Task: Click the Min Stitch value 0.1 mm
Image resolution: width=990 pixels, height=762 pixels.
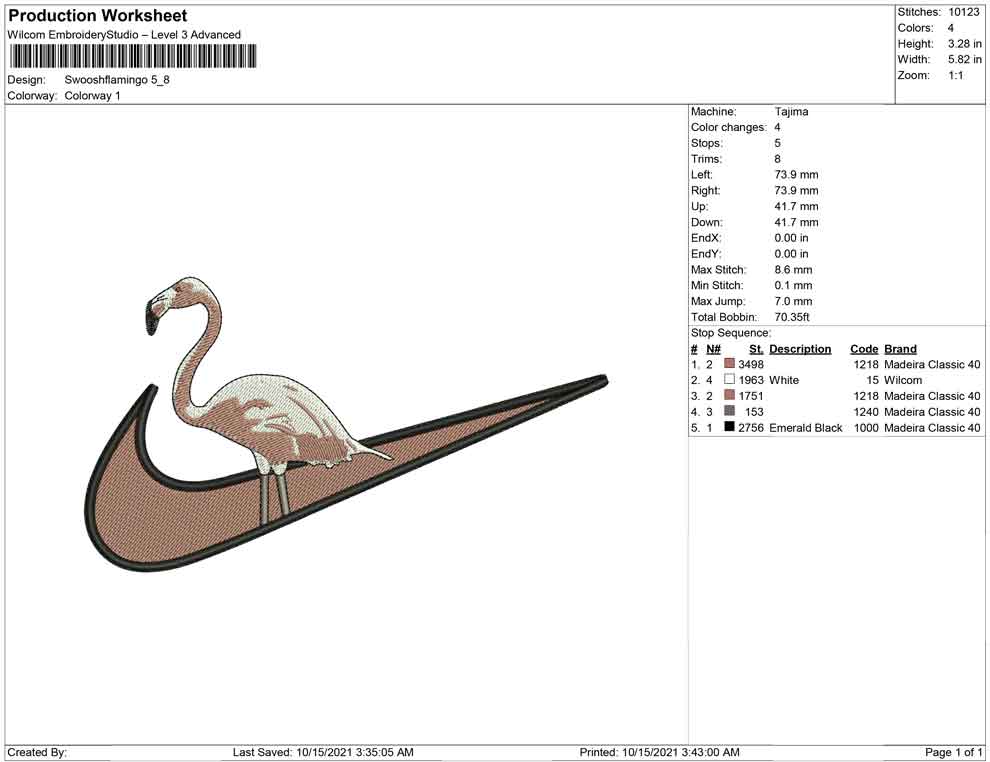Action: [x=794, y=285]
